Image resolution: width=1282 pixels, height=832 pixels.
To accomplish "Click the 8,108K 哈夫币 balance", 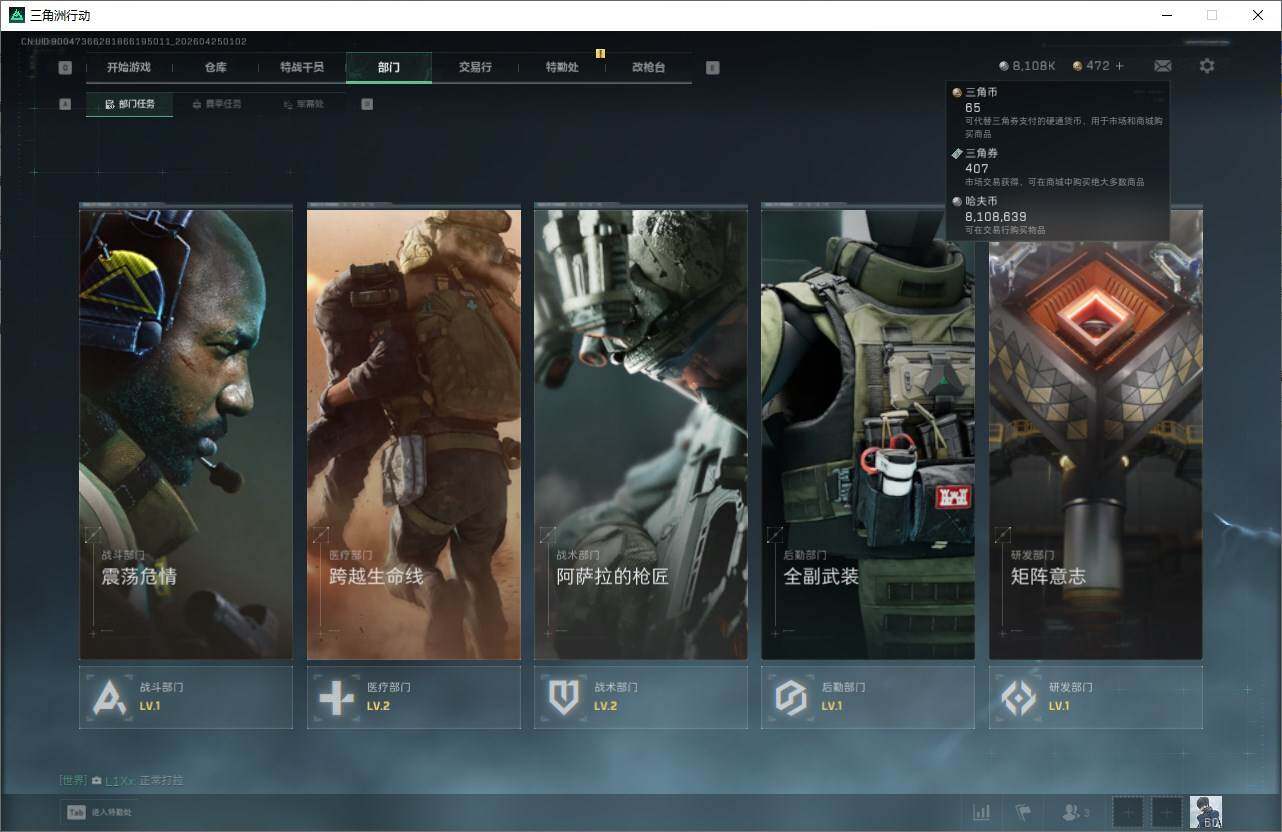I will tap(1027, 66).
